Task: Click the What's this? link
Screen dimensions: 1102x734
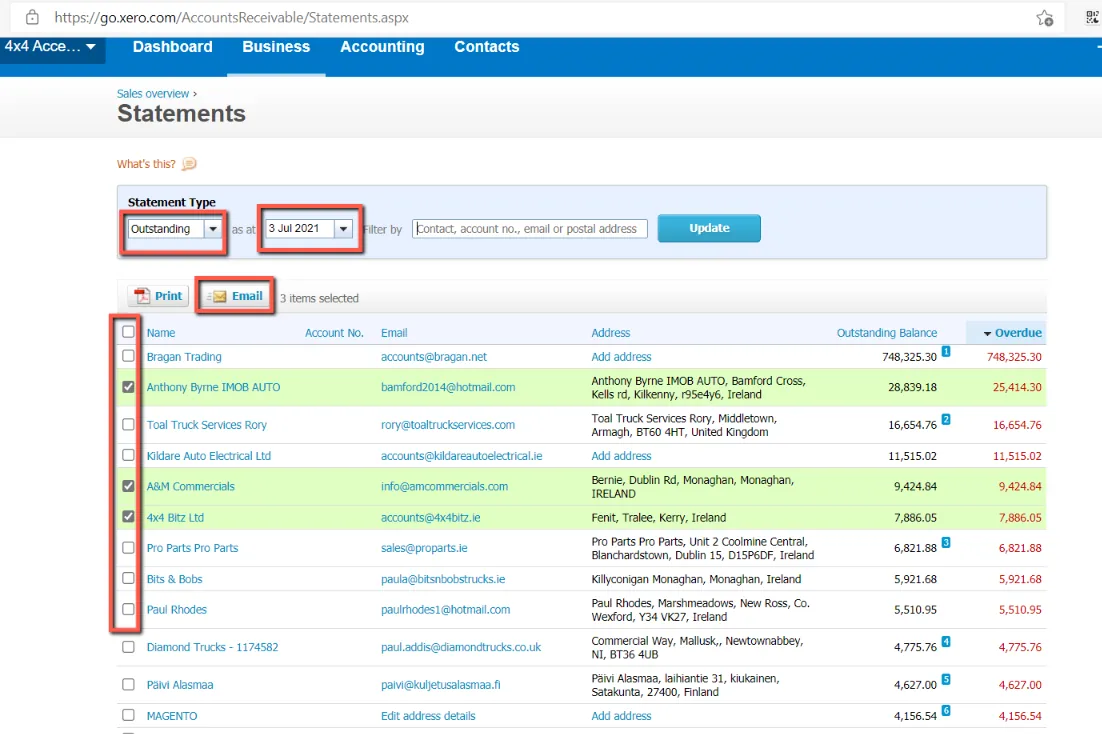Action: (146, 164)
